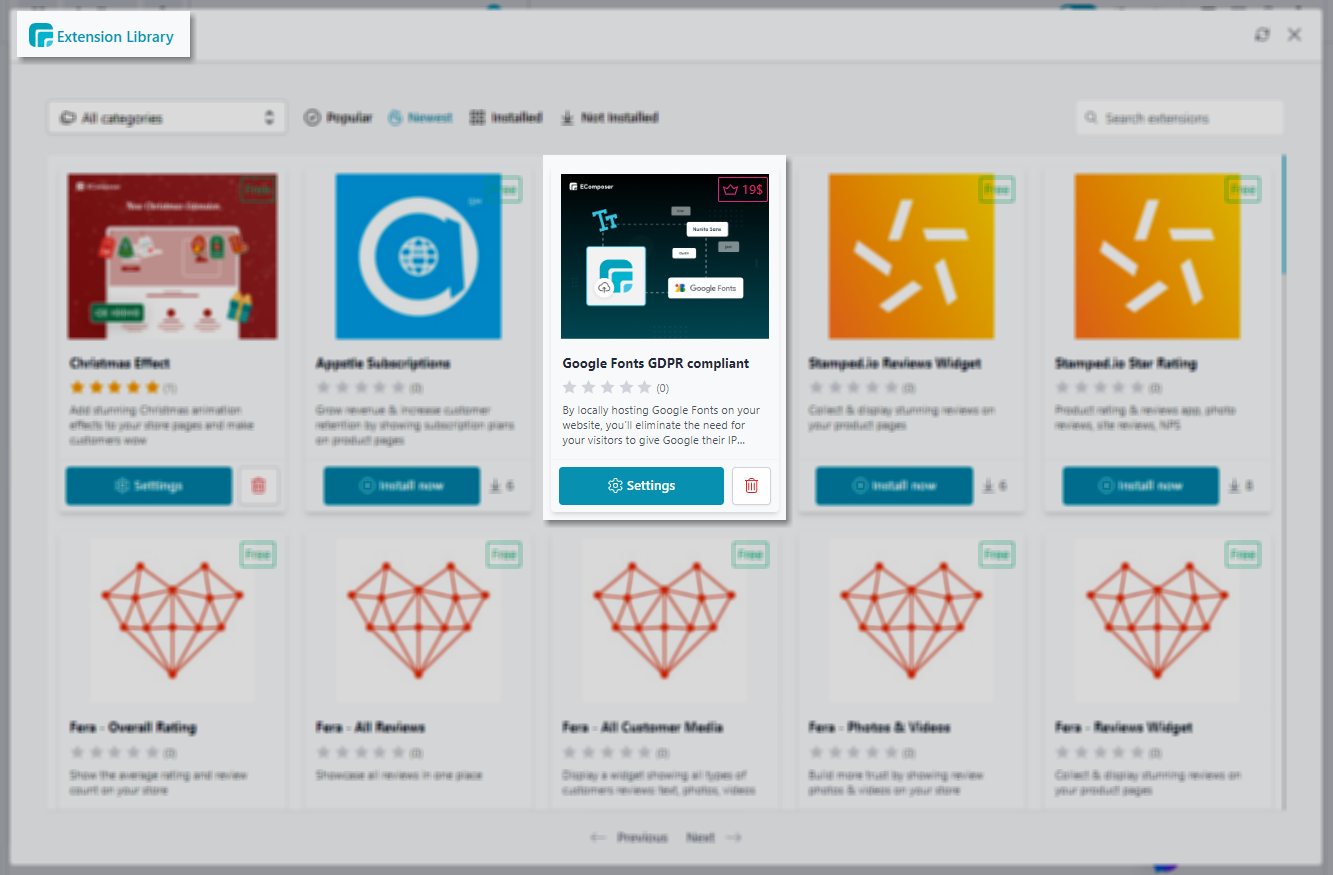Open Fera - Reviews Widget heart thumbnail
The height and width of the screenshot is (875, 1333).
click(1158, 621)
